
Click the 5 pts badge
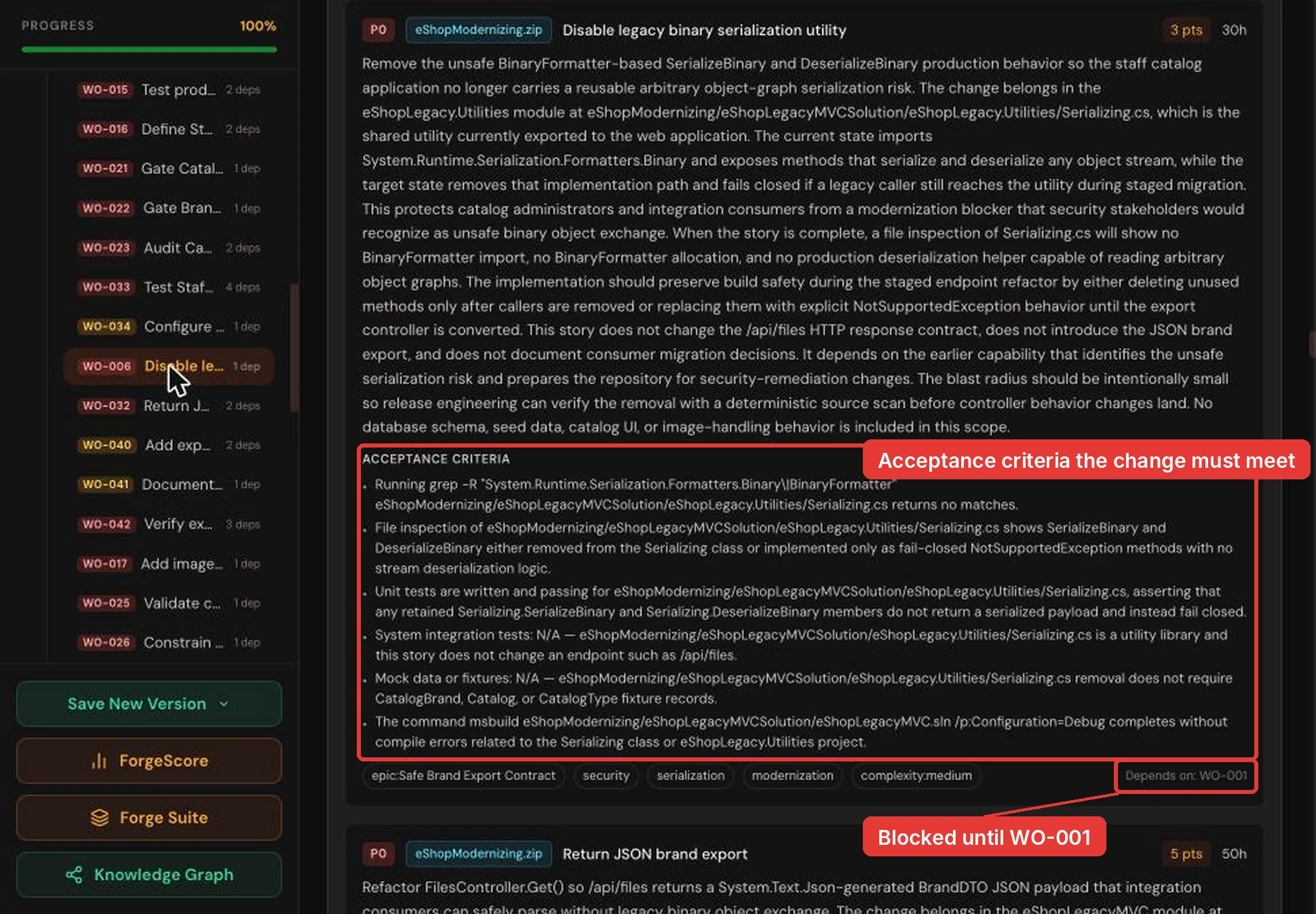point(1186,854)
